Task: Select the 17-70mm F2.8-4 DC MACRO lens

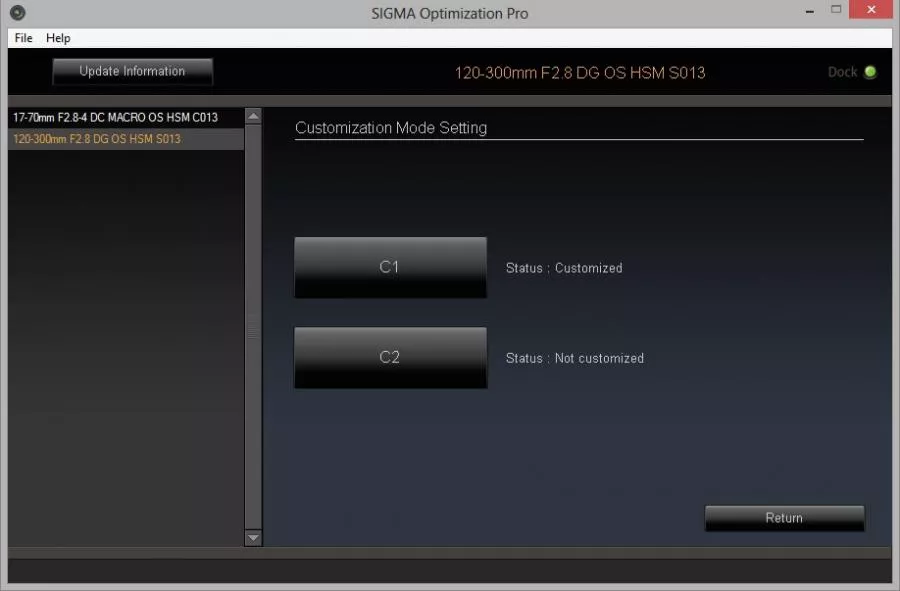Action: pos(115,117)
